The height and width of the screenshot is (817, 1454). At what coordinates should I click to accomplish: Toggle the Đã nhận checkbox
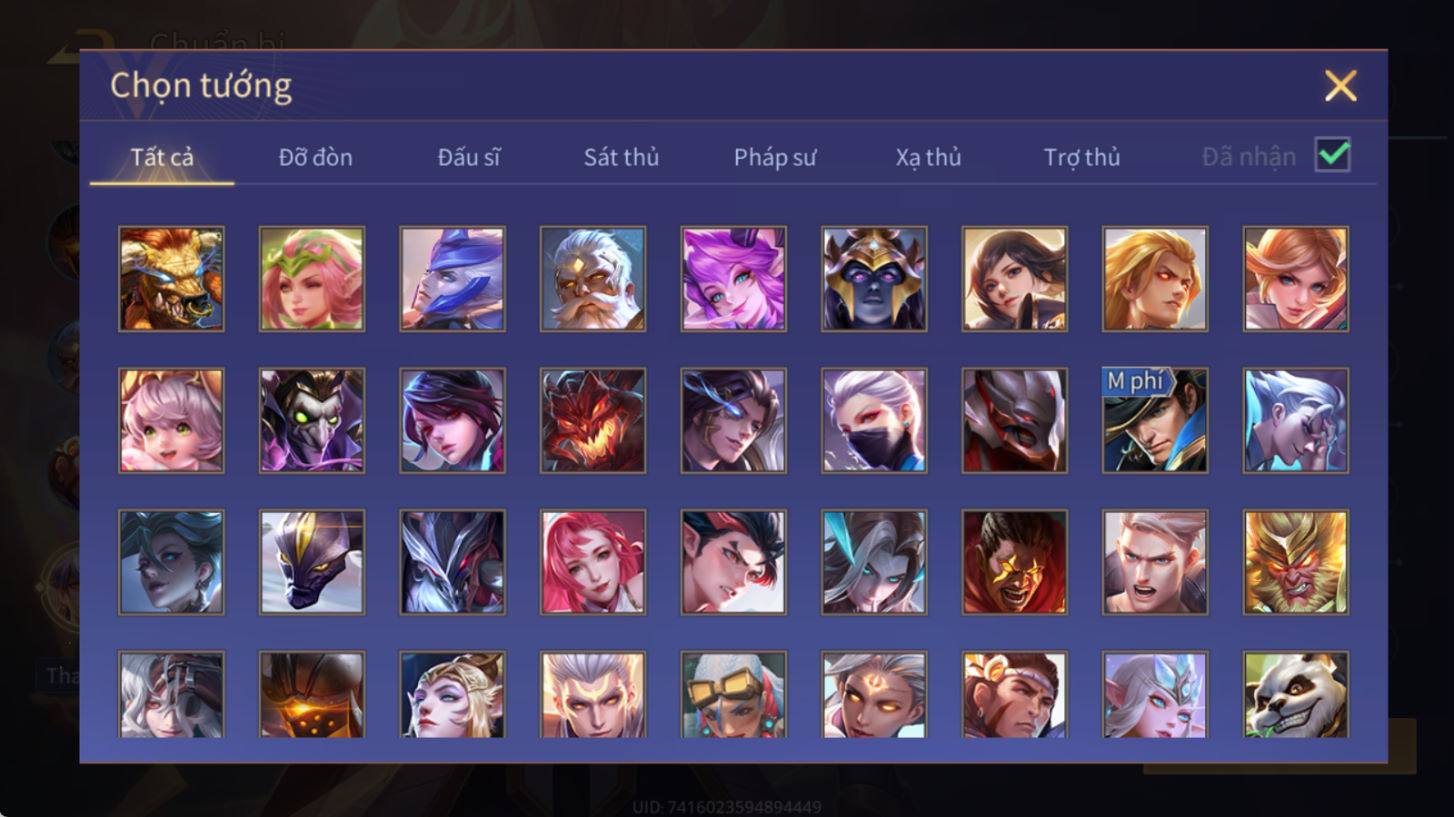1333,155
